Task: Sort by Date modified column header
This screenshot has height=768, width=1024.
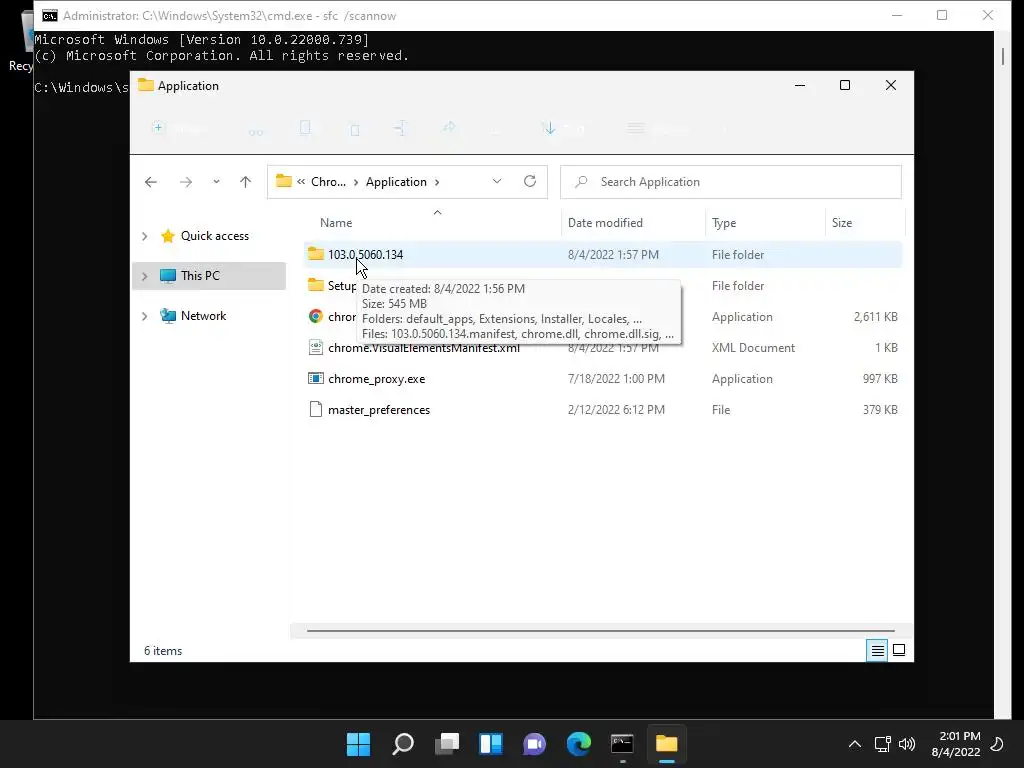Action: coord(605,223)
